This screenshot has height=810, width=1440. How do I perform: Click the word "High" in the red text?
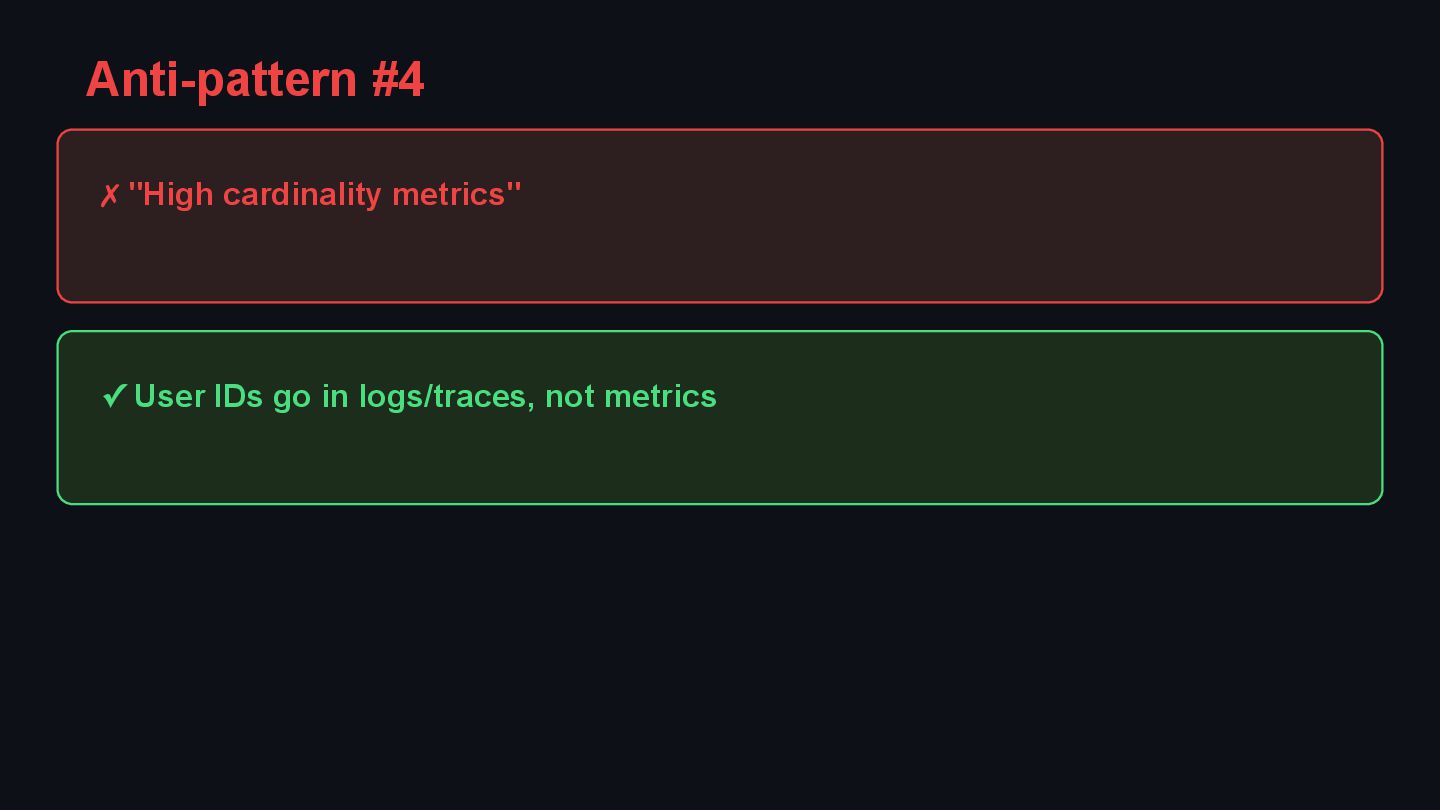pyautogui.click(x=178, y=194)
